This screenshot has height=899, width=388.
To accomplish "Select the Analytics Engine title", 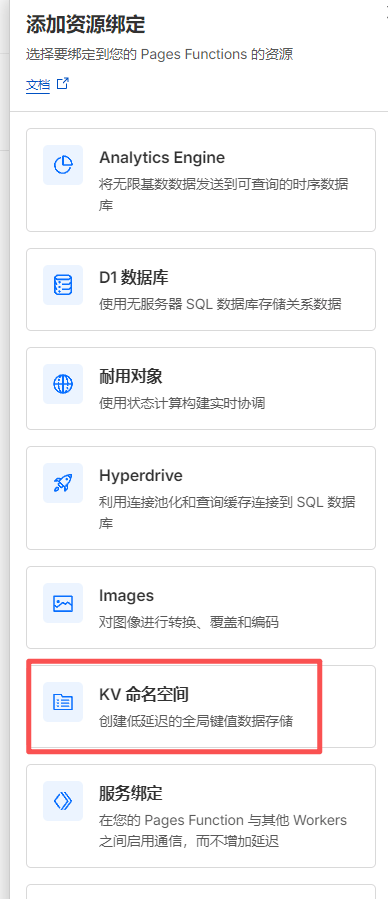I will pos(162,157).
